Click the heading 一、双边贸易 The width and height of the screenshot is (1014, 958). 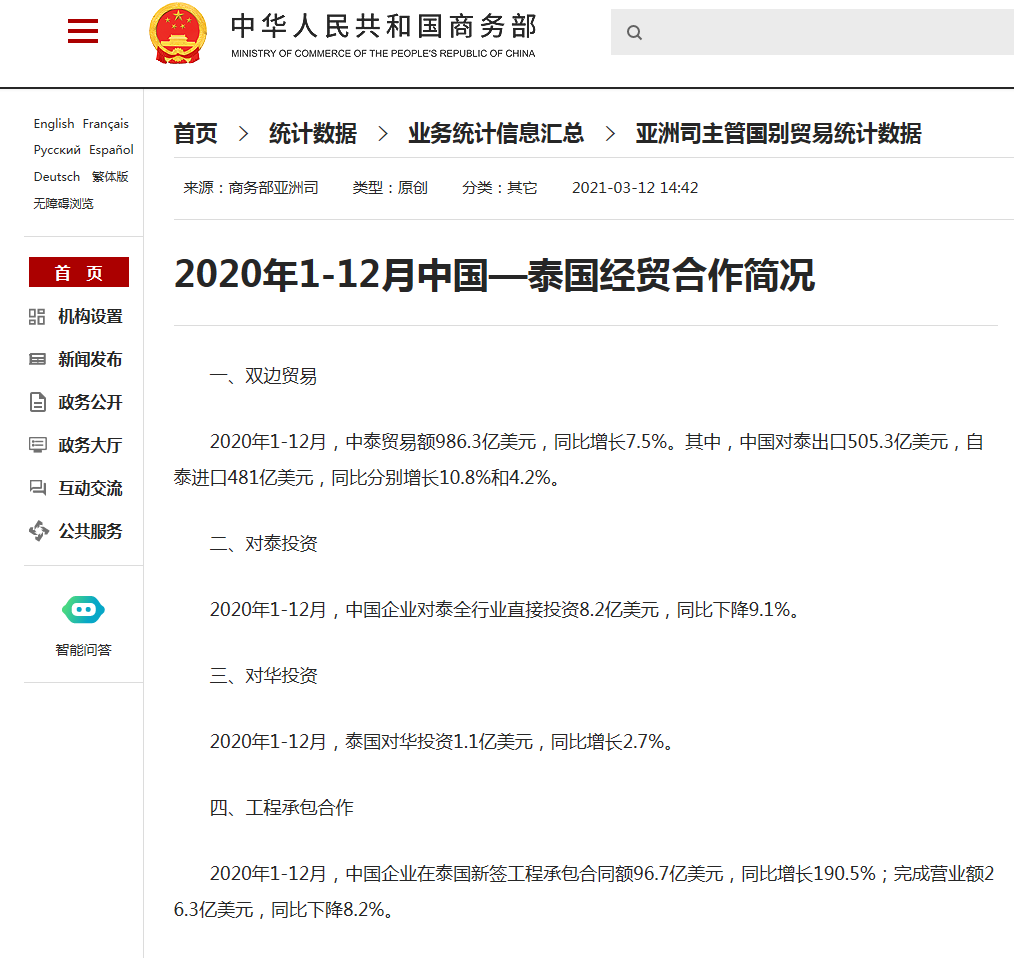(263, 376)
